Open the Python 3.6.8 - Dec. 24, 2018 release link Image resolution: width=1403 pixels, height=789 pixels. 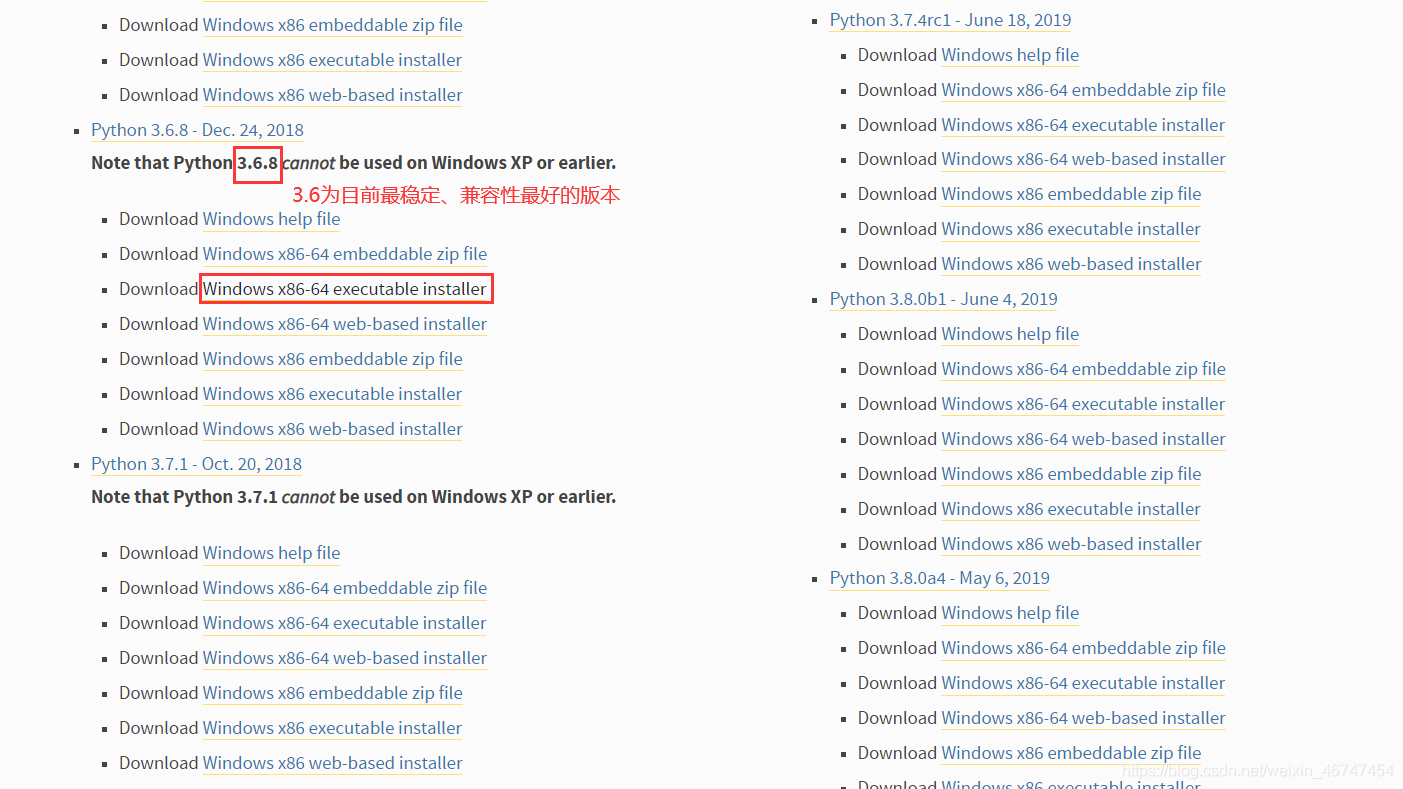(x=197, y=130)
